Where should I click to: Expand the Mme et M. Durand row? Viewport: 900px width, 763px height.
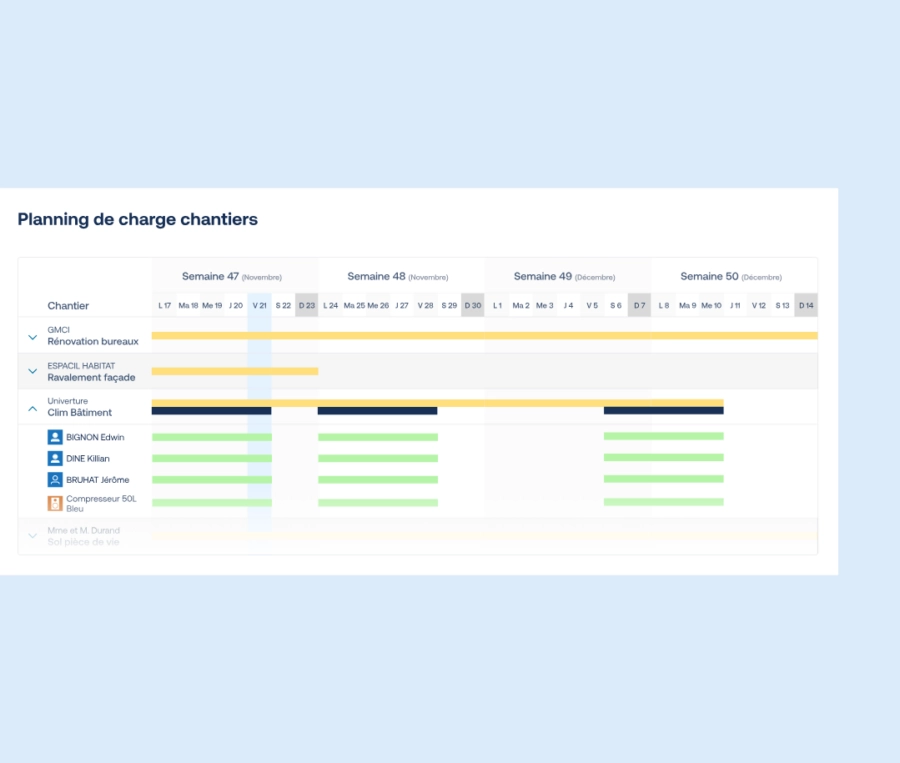(x=30, y=536)
